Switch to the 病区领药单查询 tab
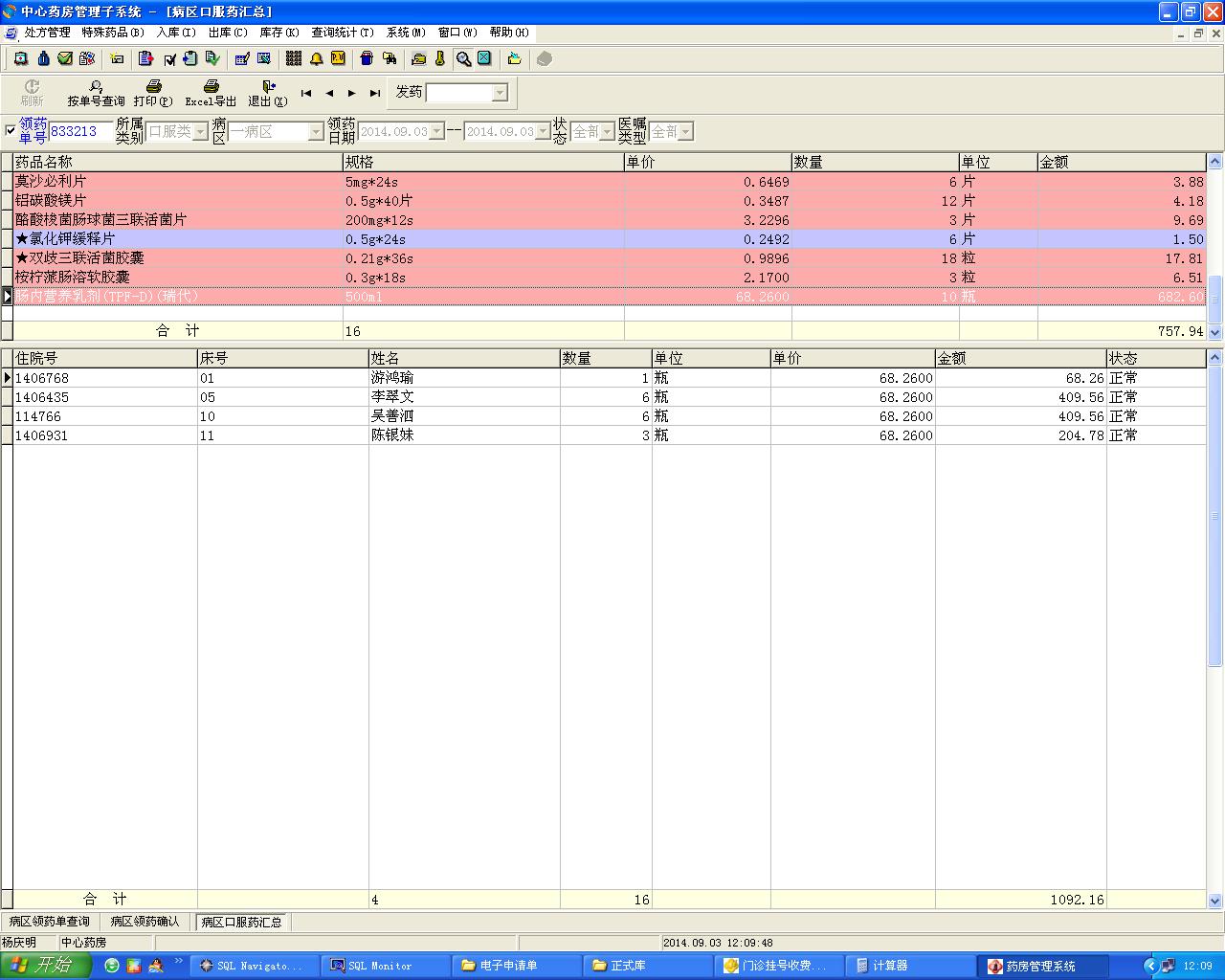This screenshot has width=1225, height=980. (x=50, y=922)
